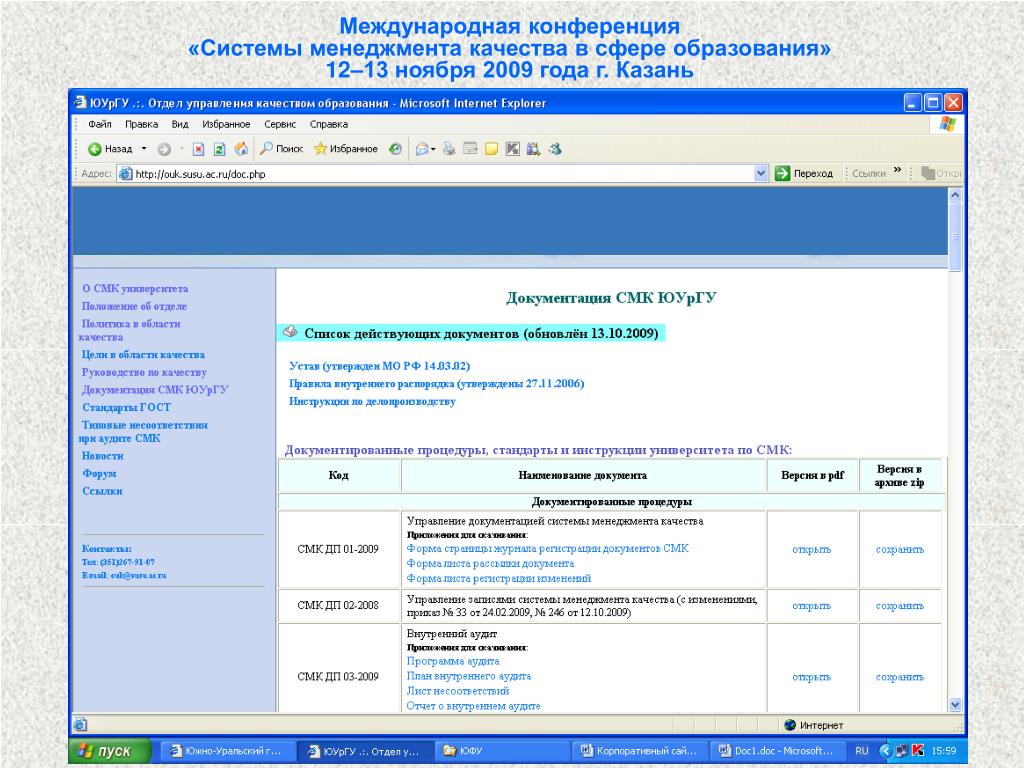Open link Цели в области качества
Viewport: 1024px width, 768px height.
(x=143, y=355)
